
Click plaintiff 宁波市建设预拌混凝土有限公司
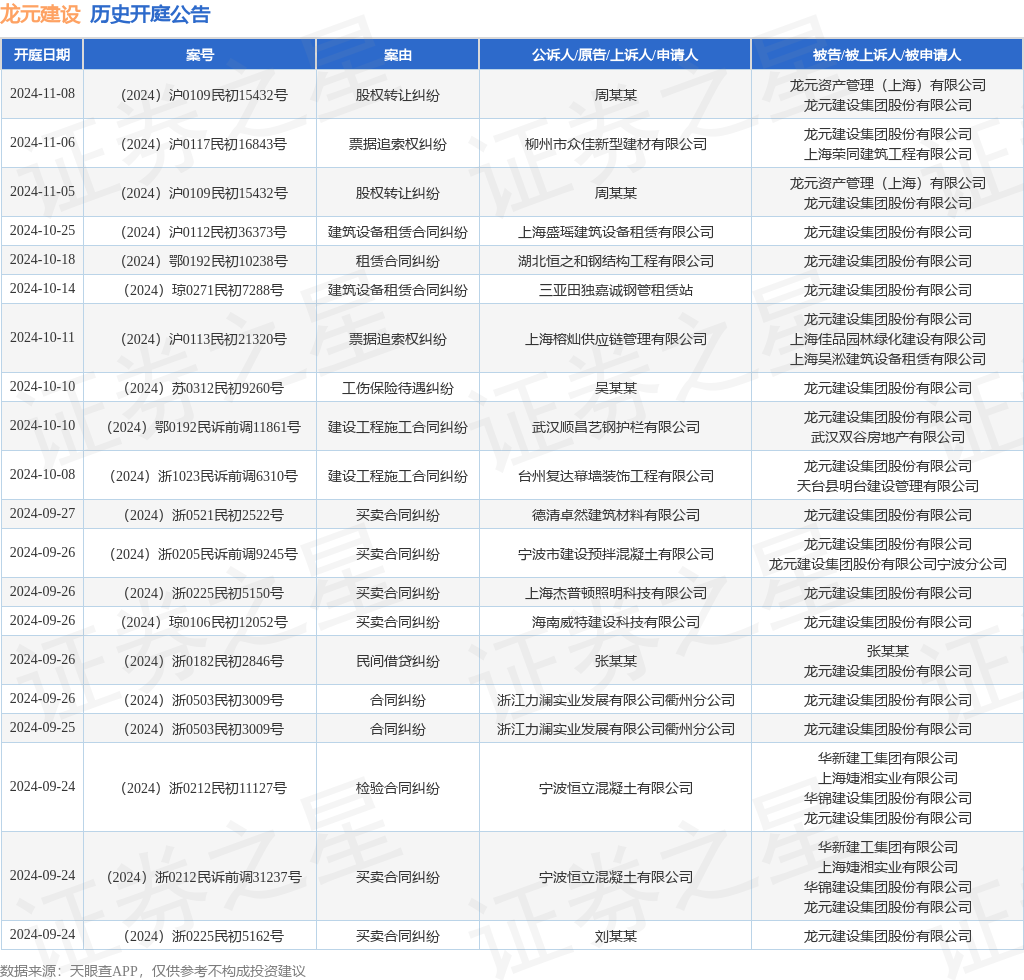[616, 554]
